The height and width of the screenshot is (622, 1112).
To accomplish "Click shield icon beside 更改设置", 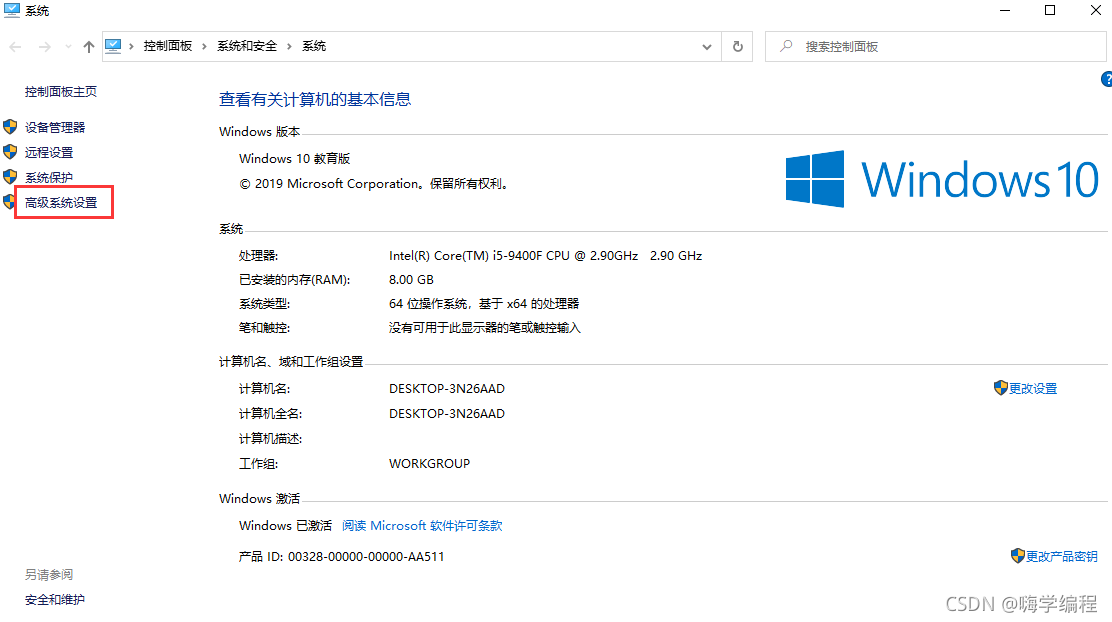I will 1001,387.
